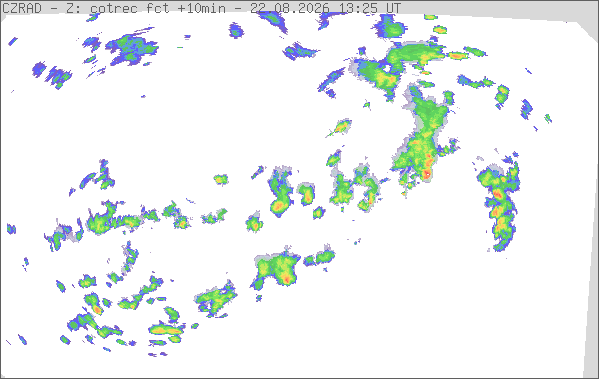Click the blue echo at the far left edge

click(x=11, y=229)
